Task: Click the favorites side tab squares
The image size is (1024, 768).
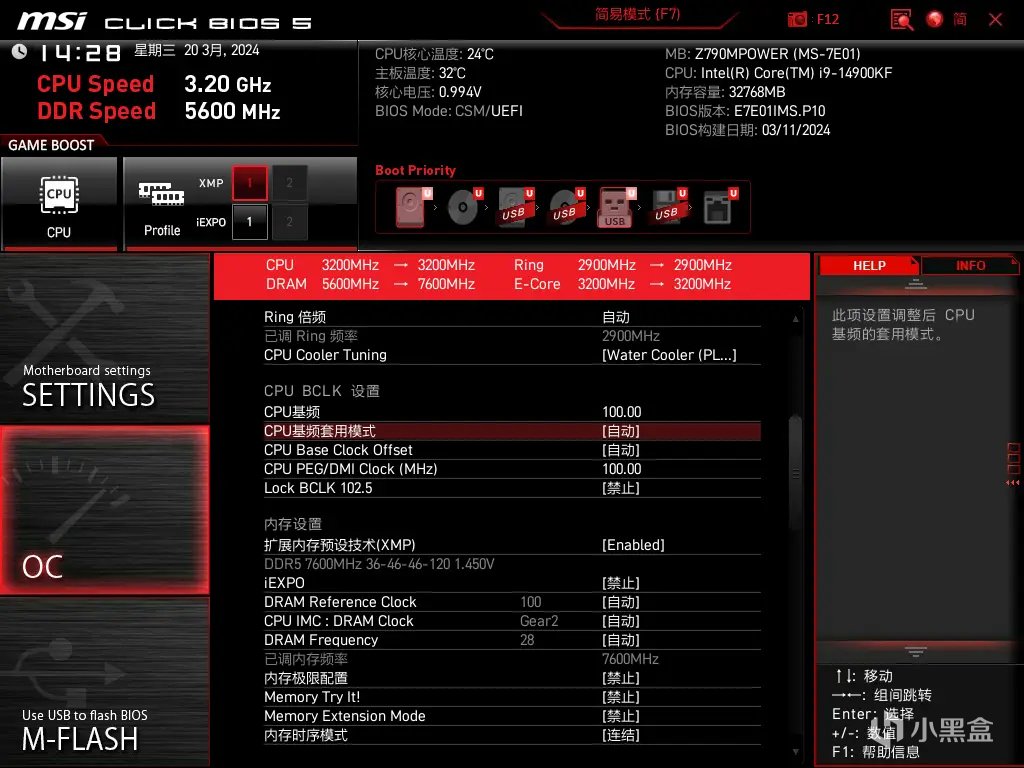Action: tap(1013, 458)
